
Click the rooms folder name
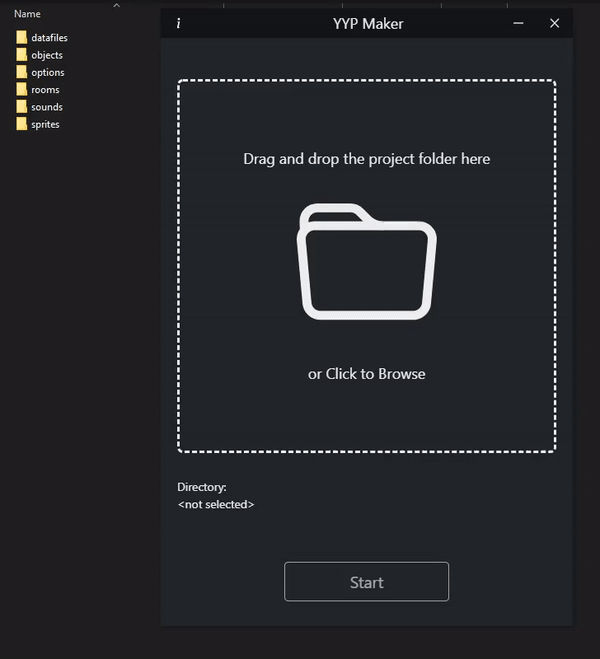[45, 90]
